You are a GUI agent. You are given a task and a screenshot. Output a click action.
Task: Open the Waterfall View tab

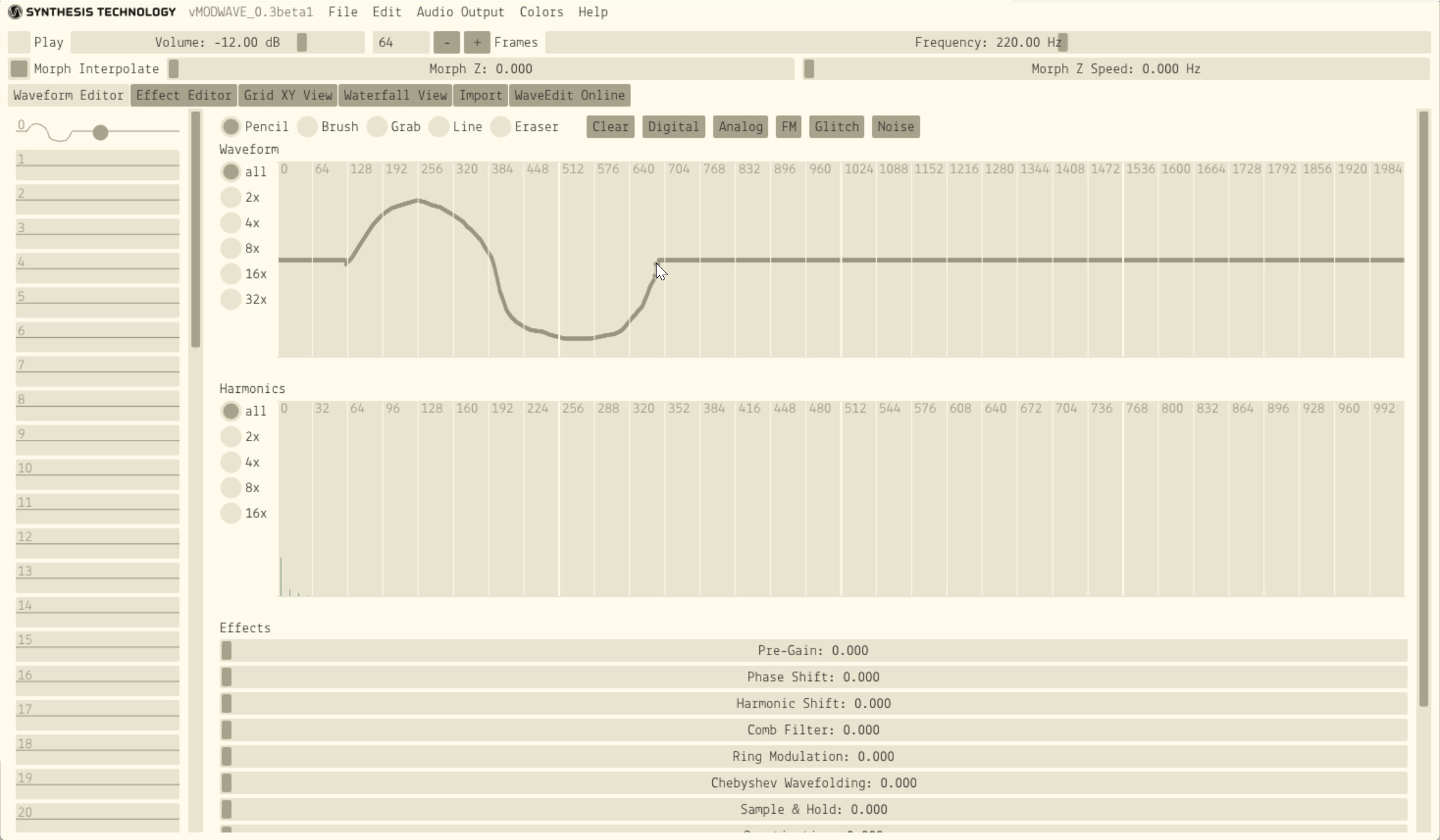pos(395,95)
